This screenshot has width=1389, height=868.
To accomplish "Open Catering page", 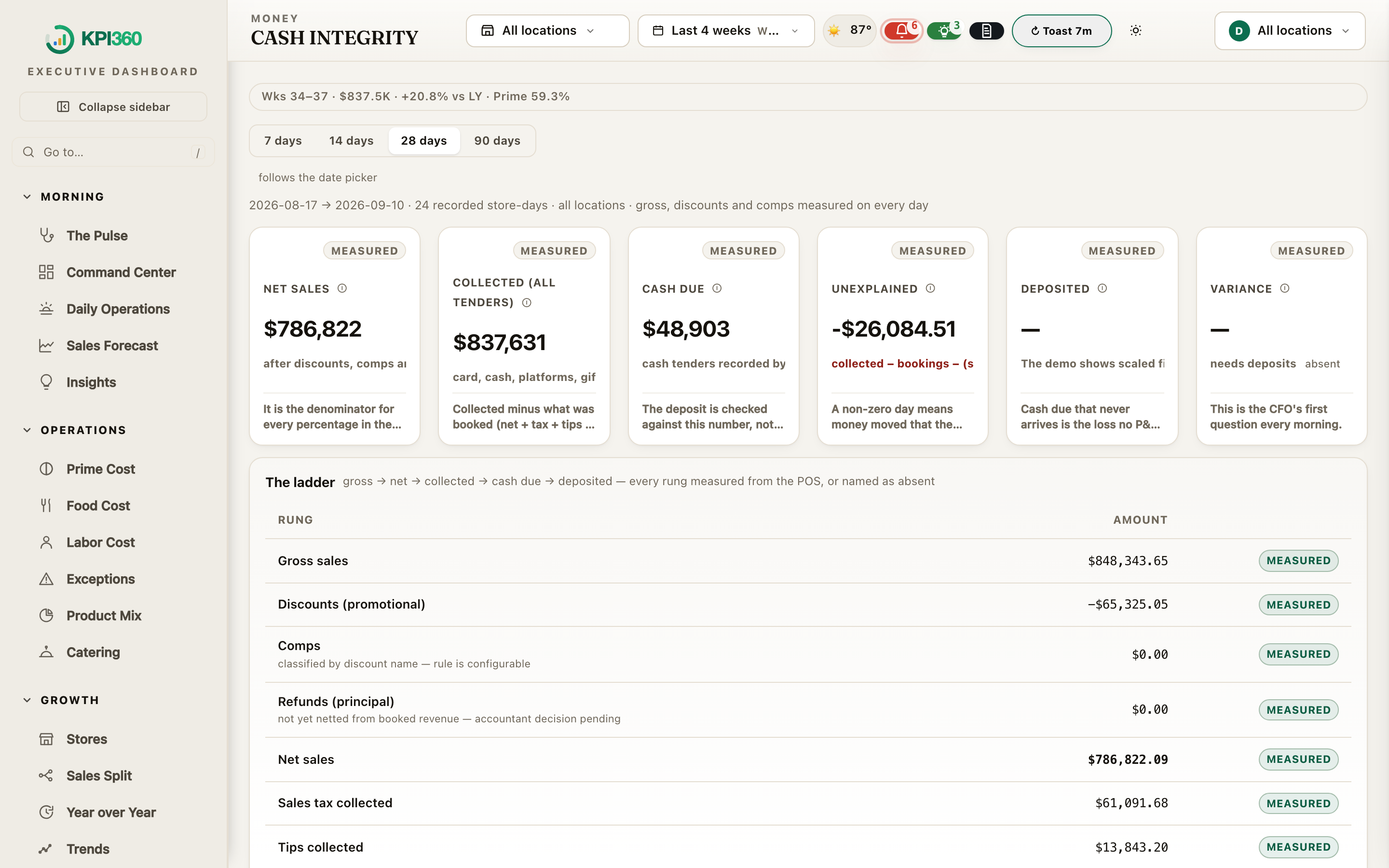I will (x=93, y=652).
